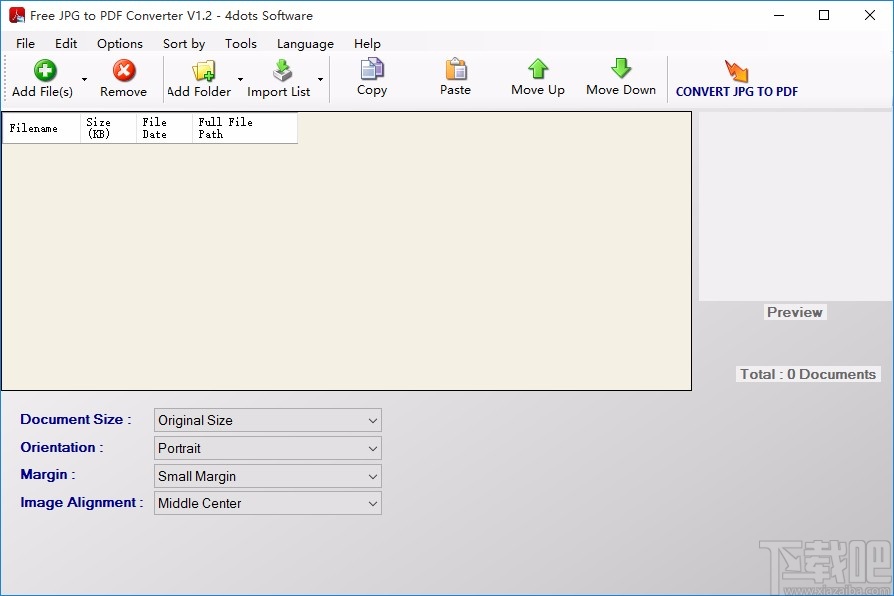Minimize the converter window
Viewport: 894px width, 596px height.
779,15
